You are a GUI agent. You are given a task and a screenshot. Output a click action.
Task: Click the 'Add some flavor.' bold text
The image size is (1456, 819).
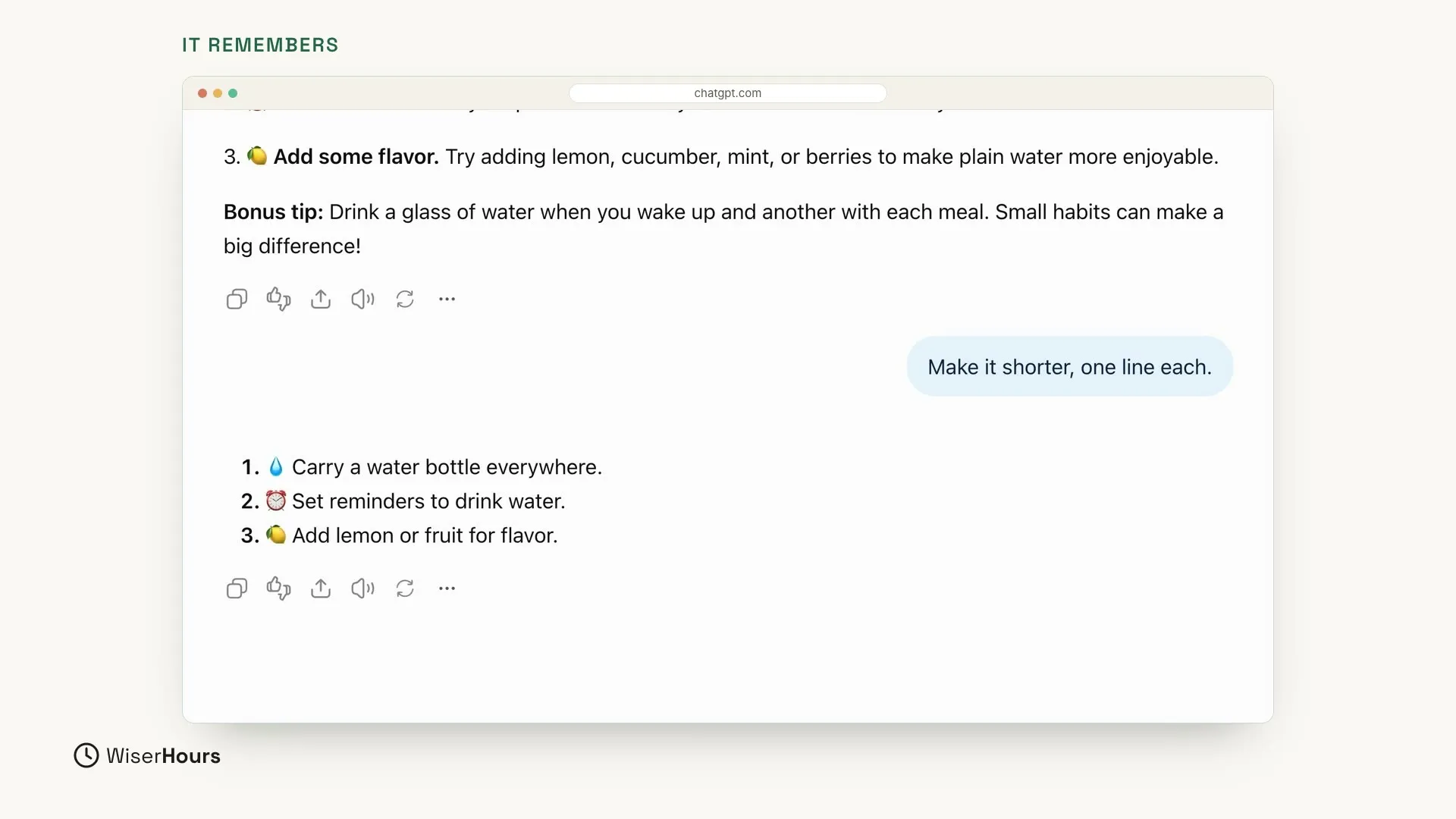click(x=356, y=157)
